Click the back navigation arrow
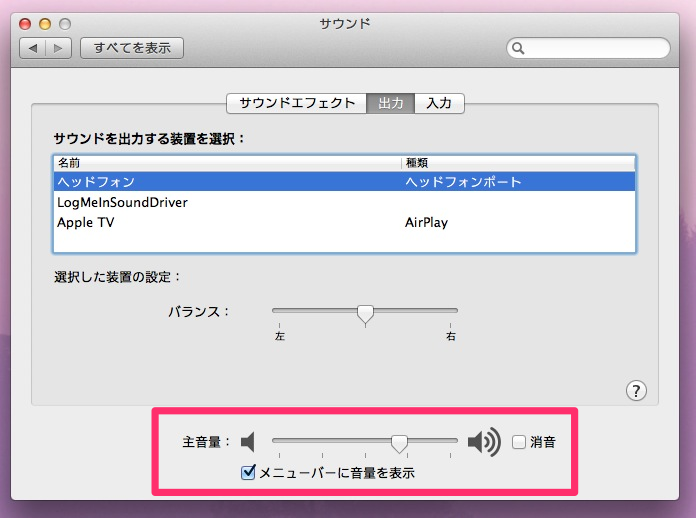Image resolution: width=696 pixels, height=518 pixels. coord(33,48)
